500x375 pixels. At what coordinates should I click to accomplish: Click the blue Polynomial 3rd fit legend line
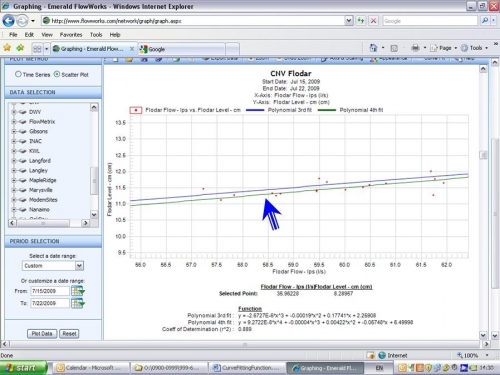pyautogui.click(x=255, y=110)
